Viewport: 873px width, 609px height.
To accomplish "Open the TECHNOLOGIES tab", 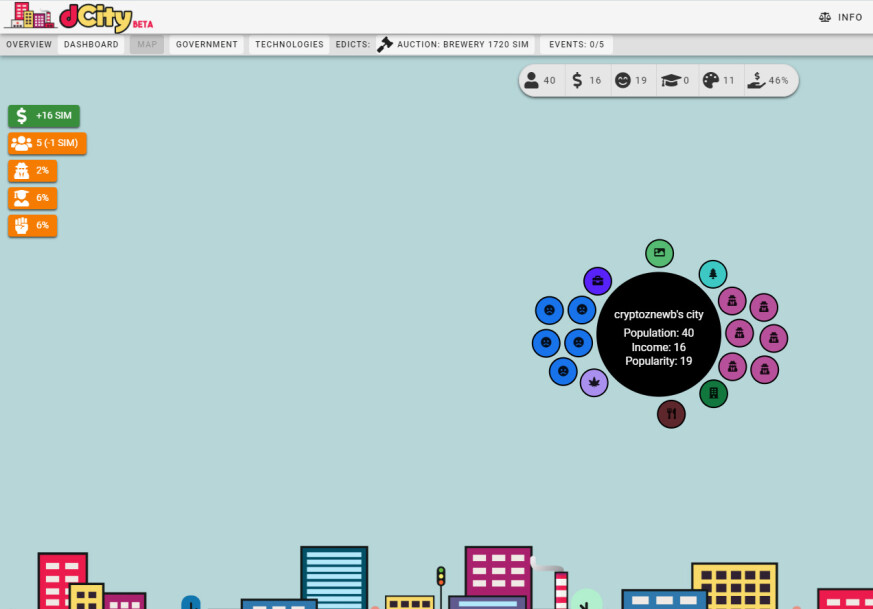I will pyautogui.click(x=289, y=45).
